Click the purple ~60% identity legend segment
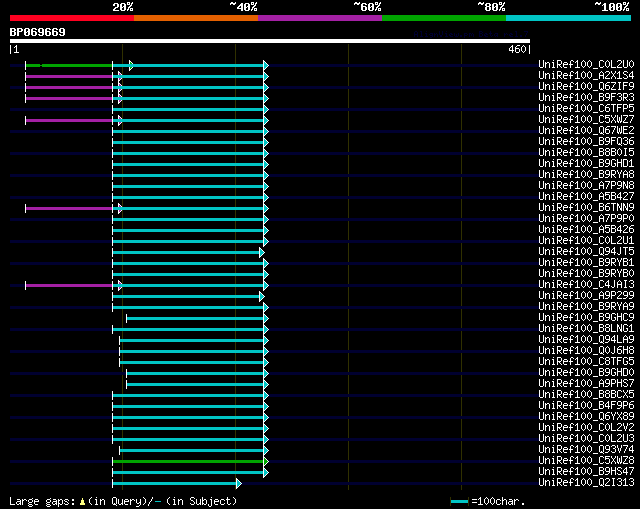 pos(320,18)
